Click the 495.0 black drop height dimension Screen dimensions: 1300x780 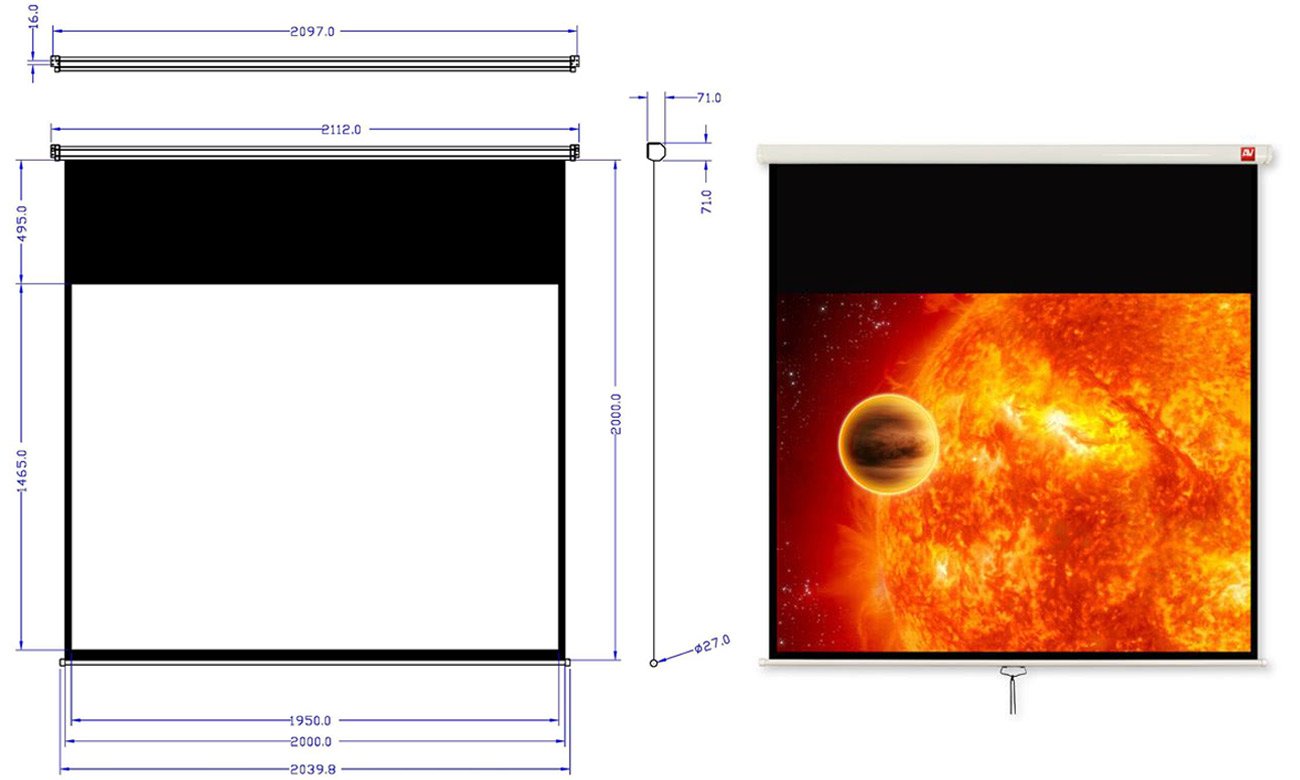22,223
